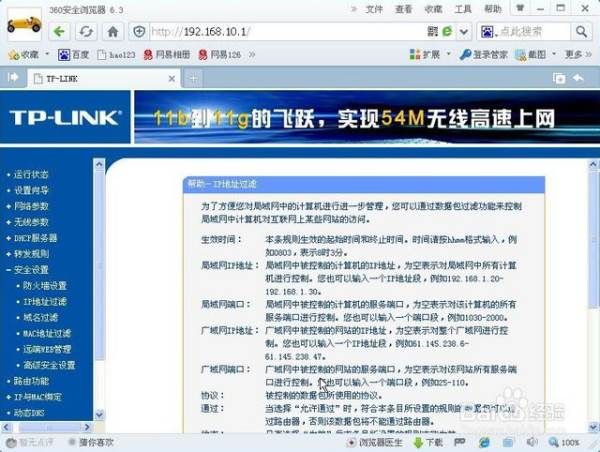Open the 文件 menu
This screenshot has width=600, height=452.
coord(374,9)
